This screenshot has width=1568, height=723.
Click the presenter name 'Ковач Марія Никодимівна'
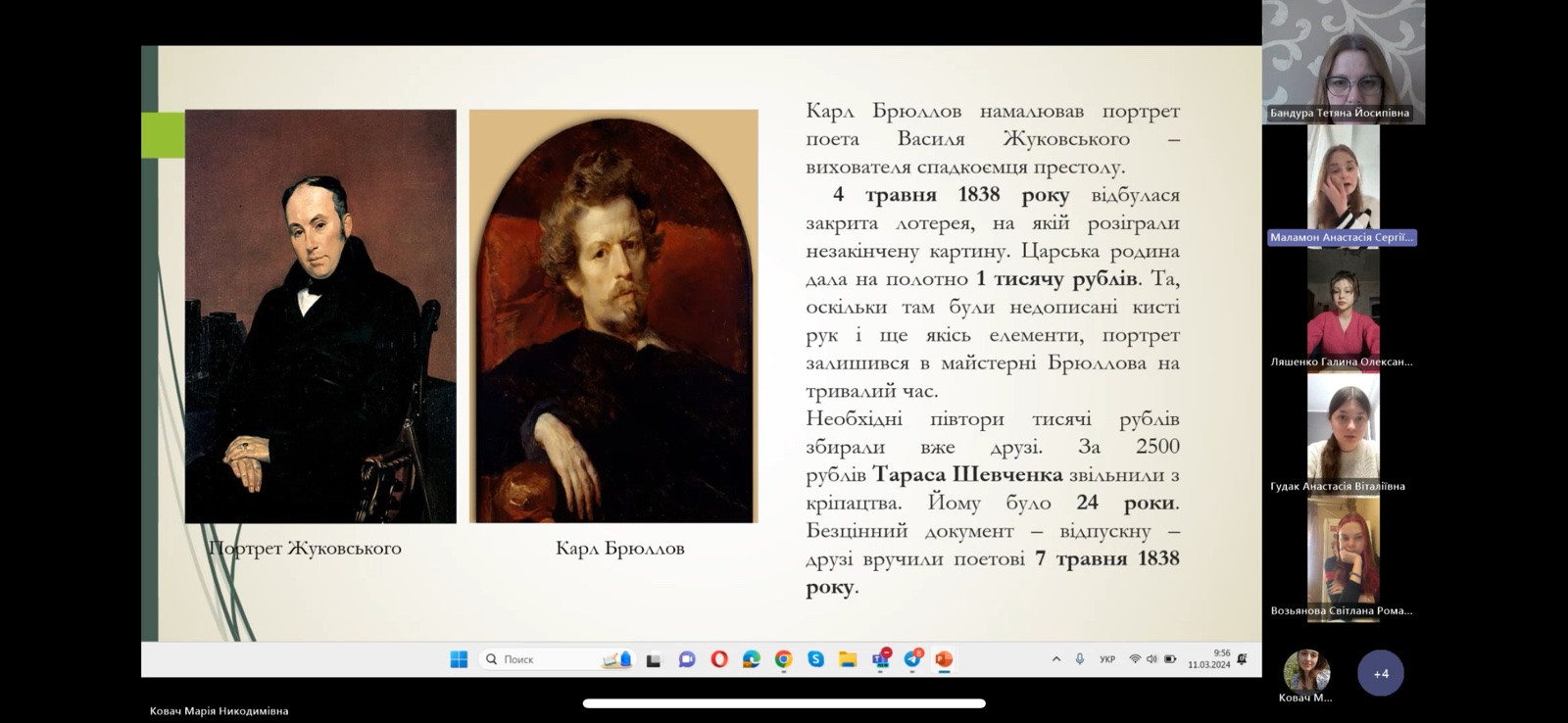220,711
